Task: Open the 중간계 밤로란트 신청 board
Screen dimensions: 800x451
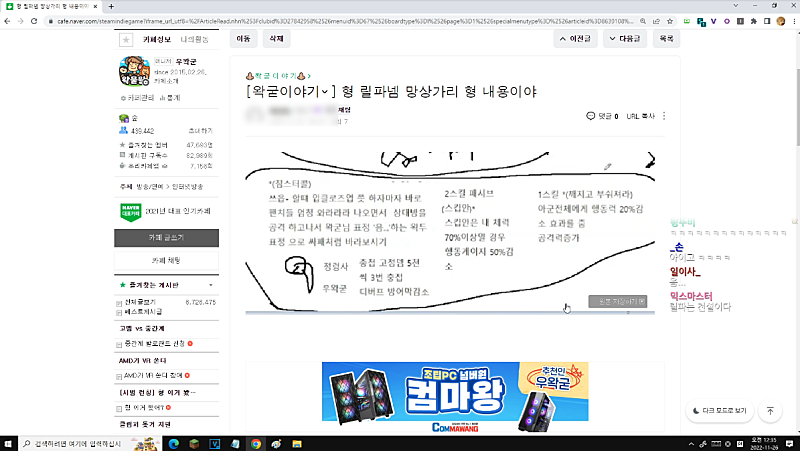Action: pyautogui.click(x=155, y=344)
